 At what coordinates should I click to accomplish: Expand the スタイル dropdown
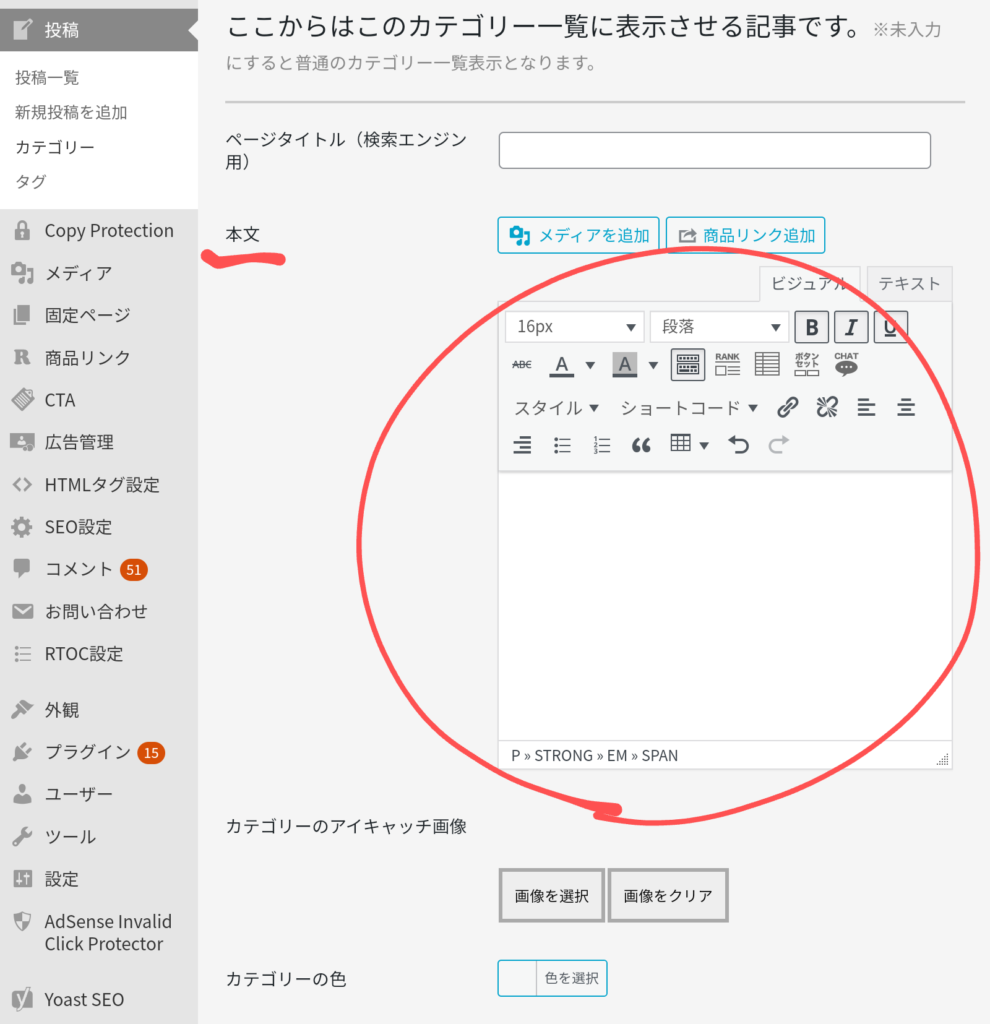[x=556, y=408]
